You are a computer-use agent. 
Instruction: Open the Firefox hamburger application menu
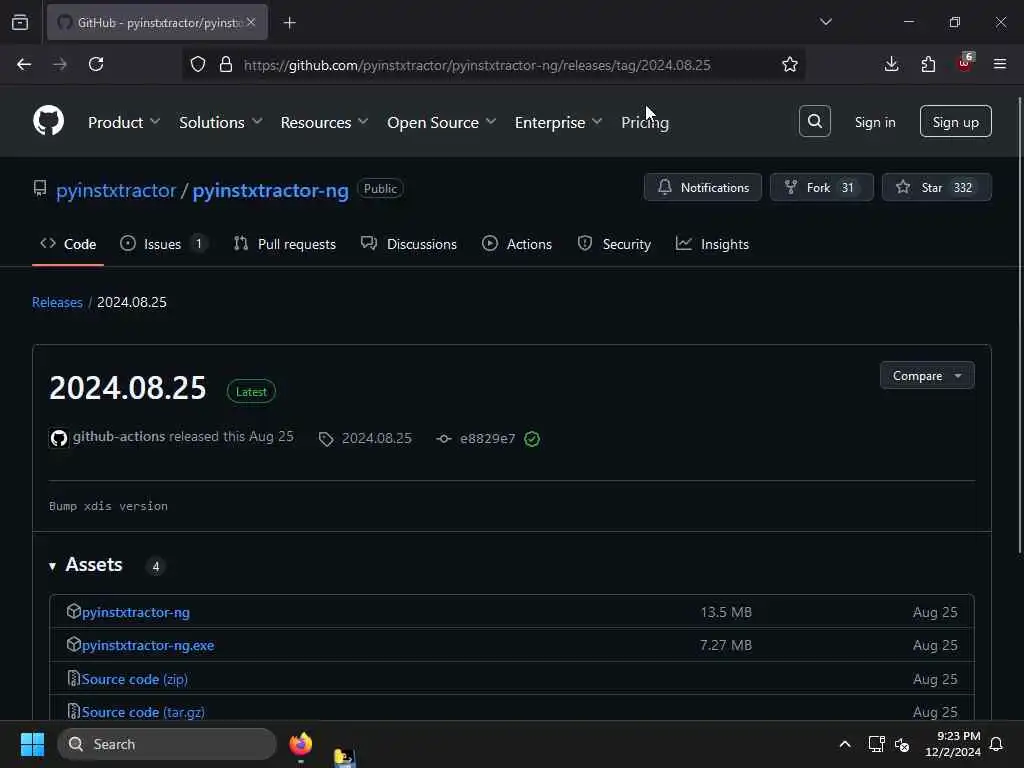(1000, 64)
